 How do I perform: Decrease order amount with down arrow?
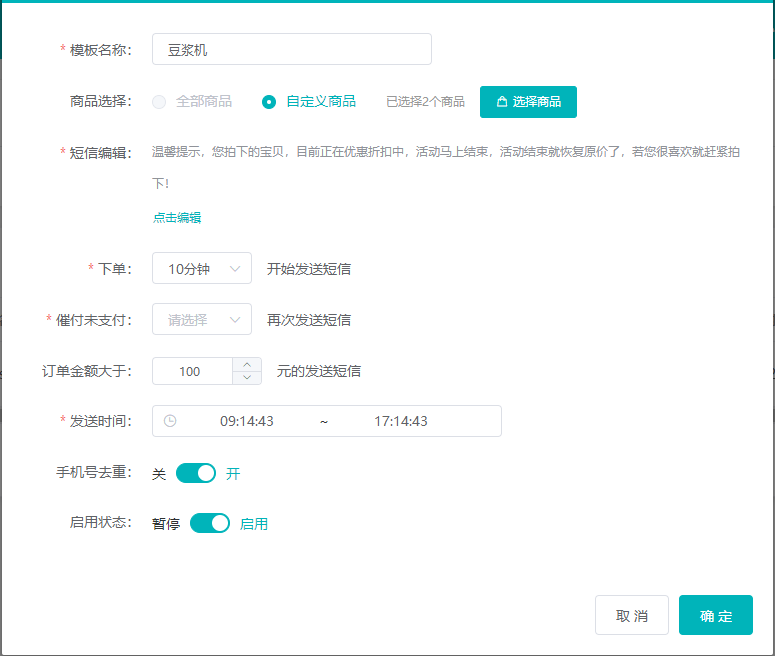(247, 378)
